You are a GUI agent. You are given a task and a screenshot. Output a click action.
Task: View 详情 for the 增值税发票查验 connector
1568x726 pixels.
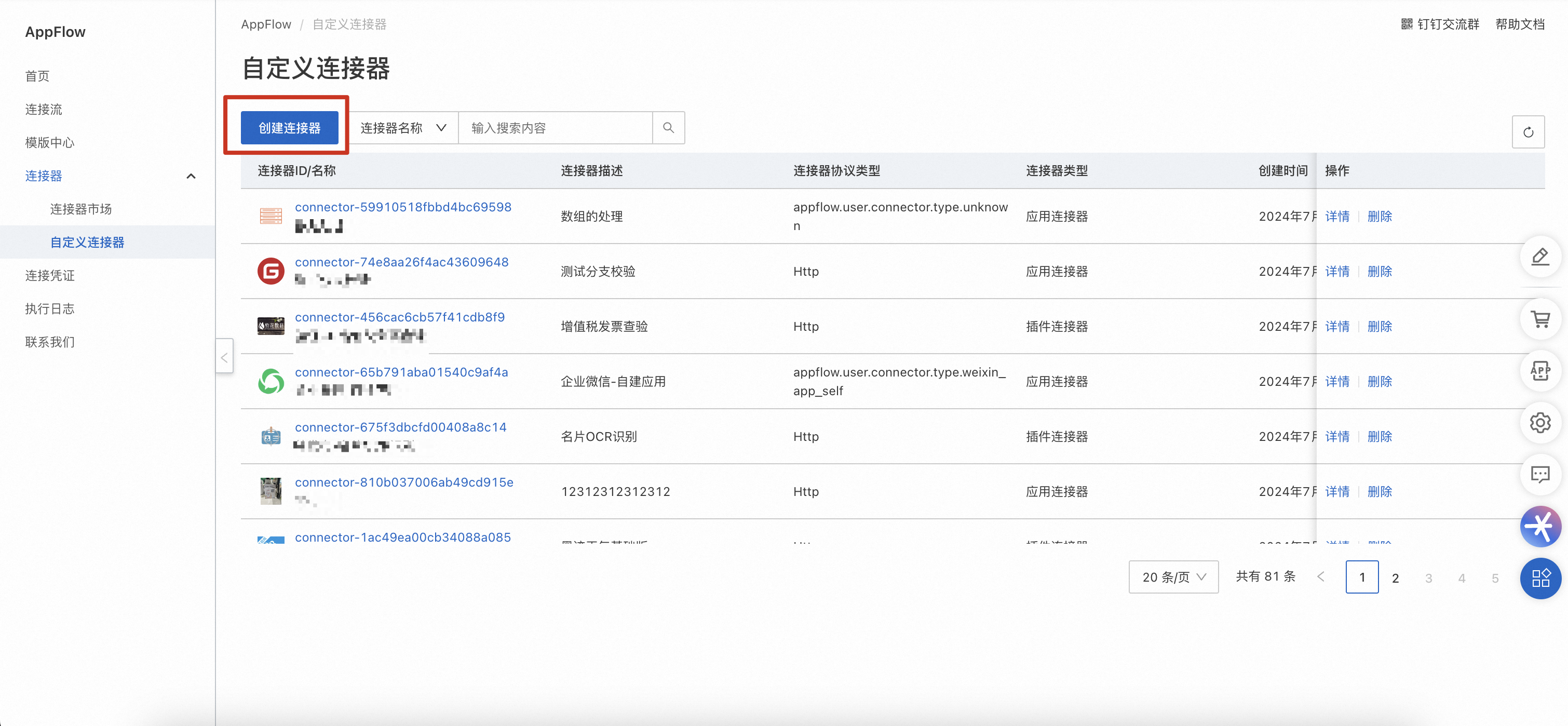click(x=1337, y=327)
